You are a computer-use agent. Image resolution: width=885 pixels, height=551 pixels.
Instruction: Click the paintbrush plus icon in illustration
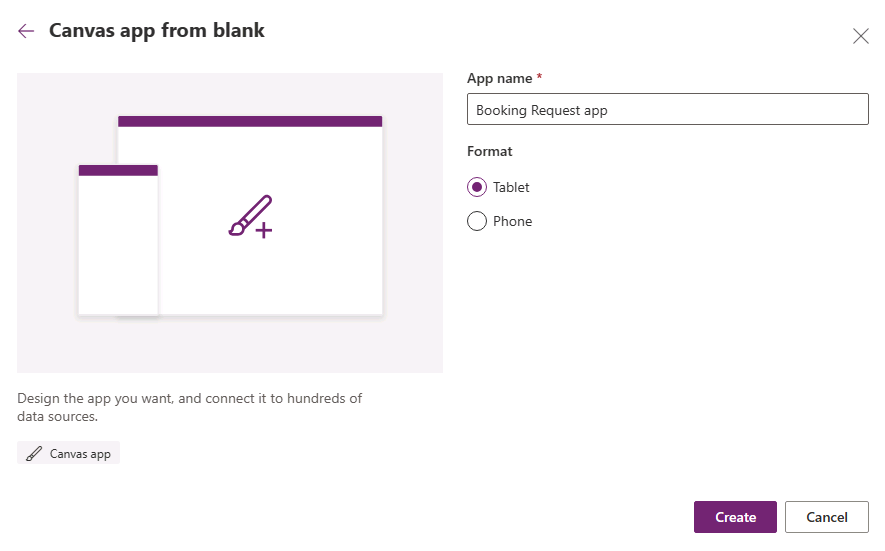(x=251, y=217)
